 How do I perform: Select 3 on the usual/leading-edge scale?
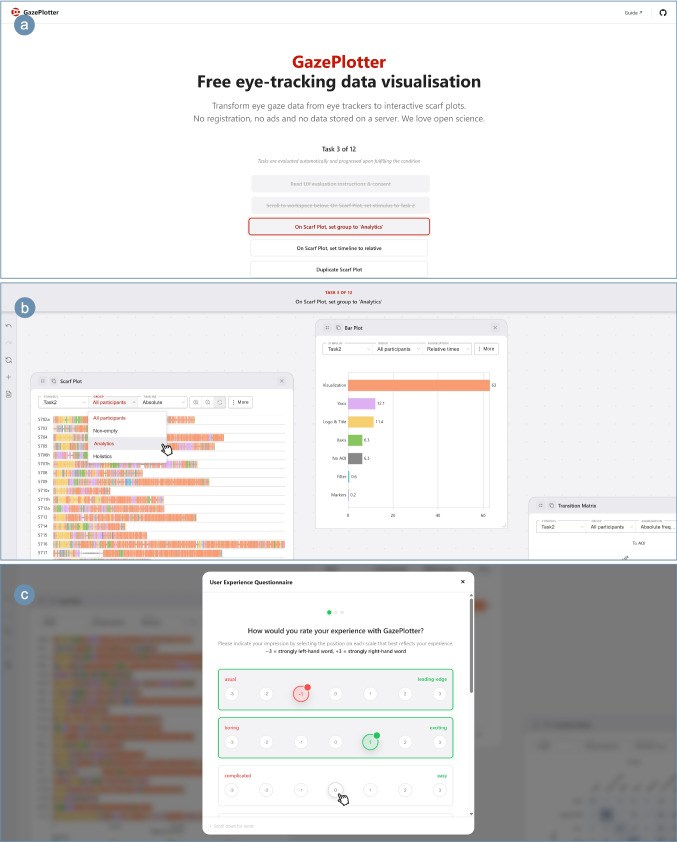pyautogui.click(x=439, y=694)
